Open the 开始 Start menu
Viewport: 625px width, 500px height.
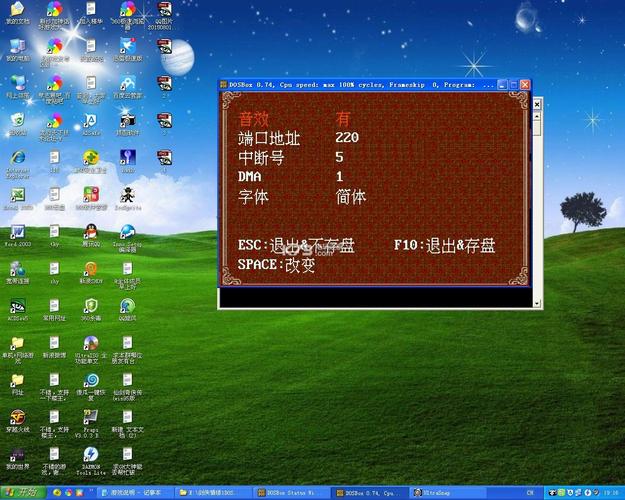coord(23,492)
